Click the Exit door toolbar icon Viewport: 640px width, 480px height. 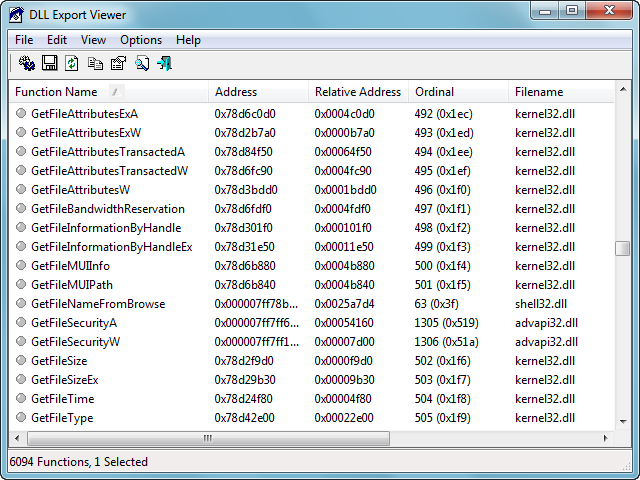[164, 64]
